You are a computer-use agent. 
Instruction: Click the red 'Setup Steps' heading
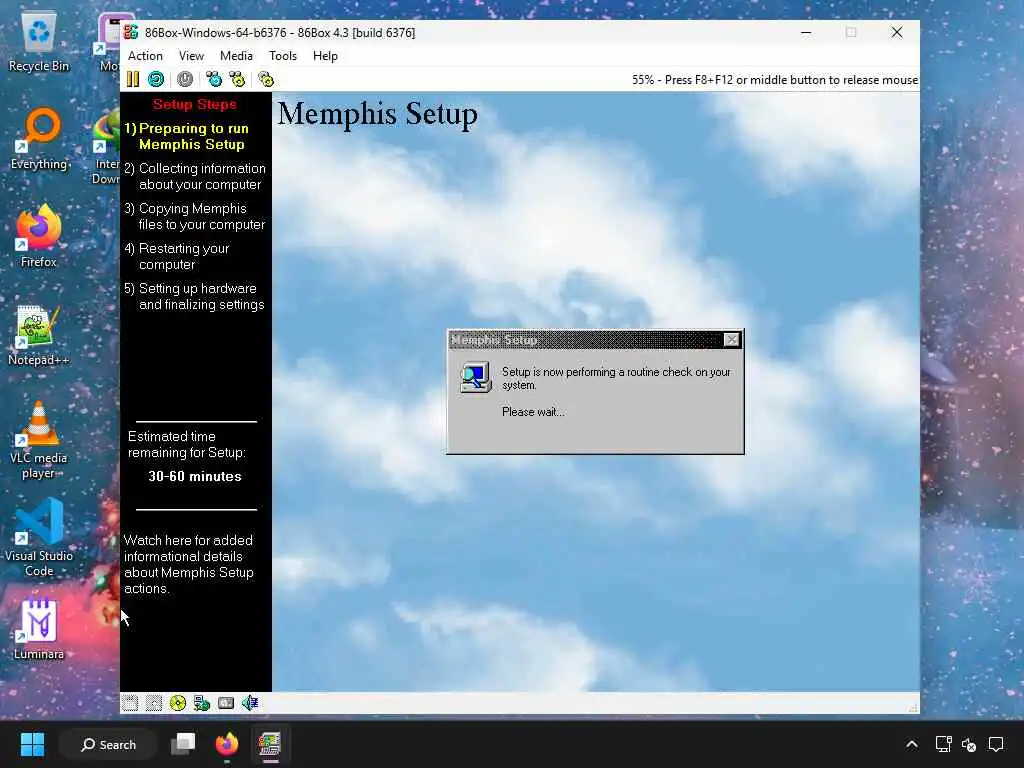(x=195, y=104)
